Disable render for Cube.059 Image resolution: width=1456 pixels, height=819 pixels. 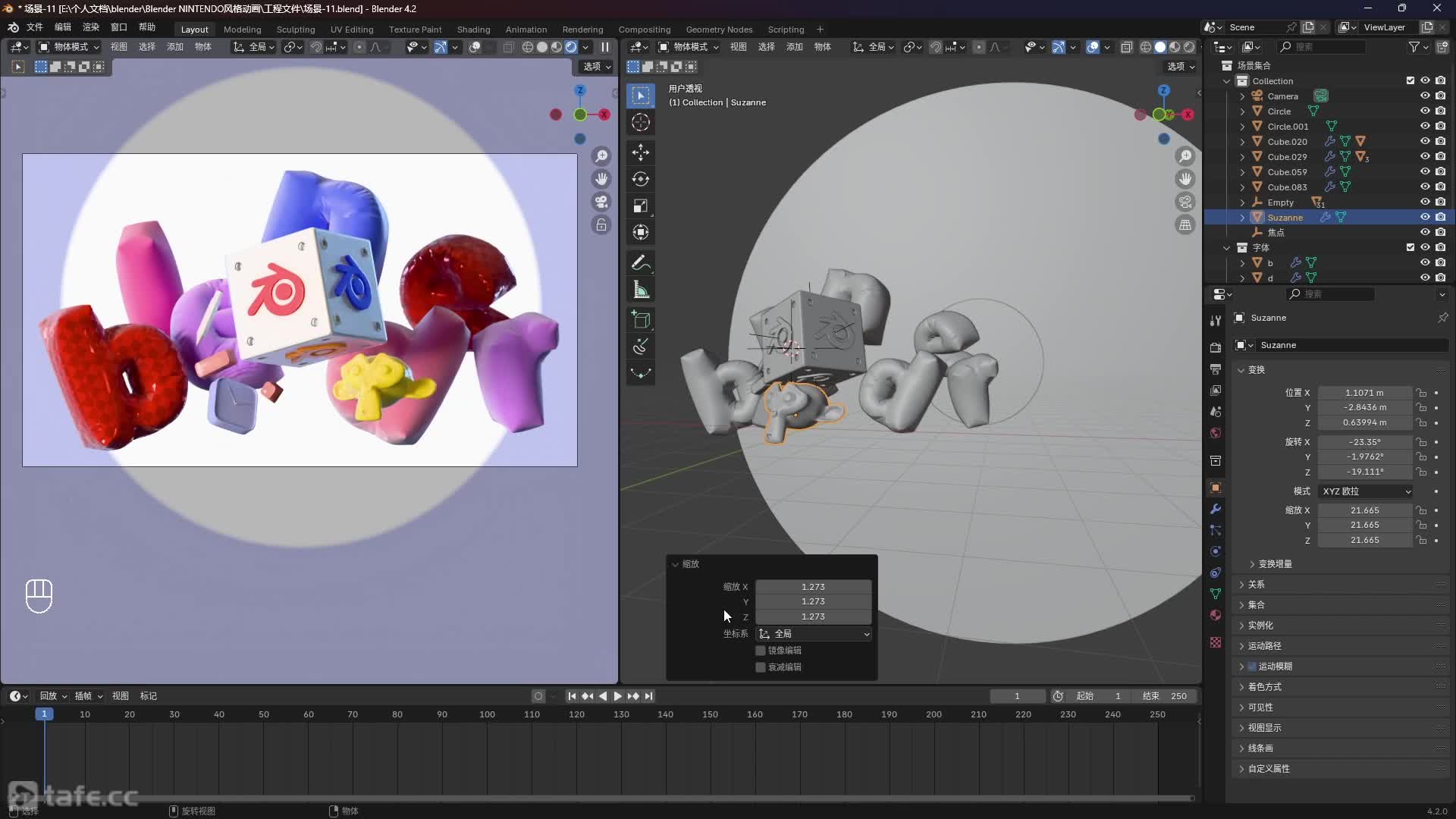(1440, 171)
